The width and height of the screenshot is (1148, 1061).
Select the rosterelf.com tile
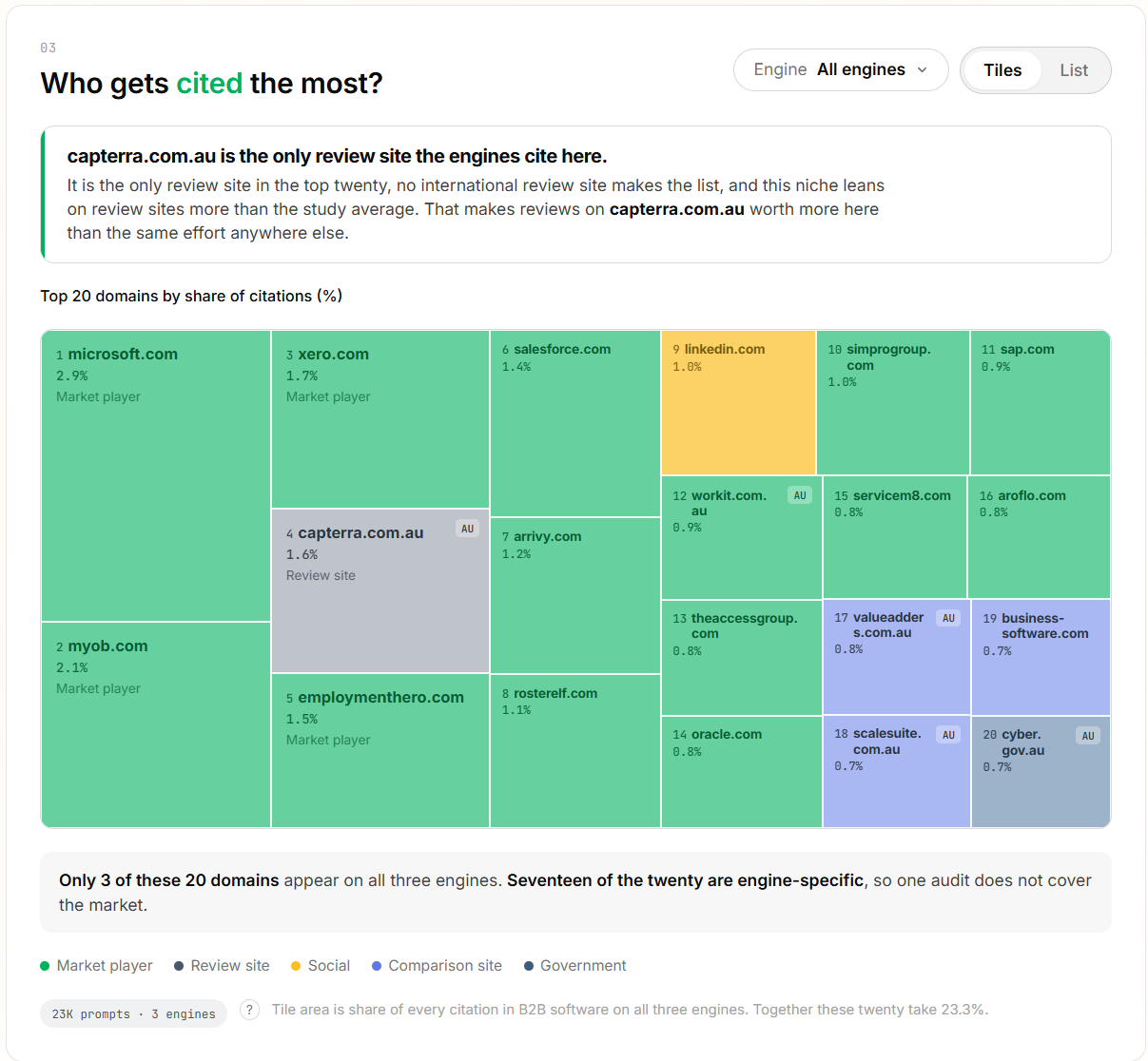(x=575, y=751)
